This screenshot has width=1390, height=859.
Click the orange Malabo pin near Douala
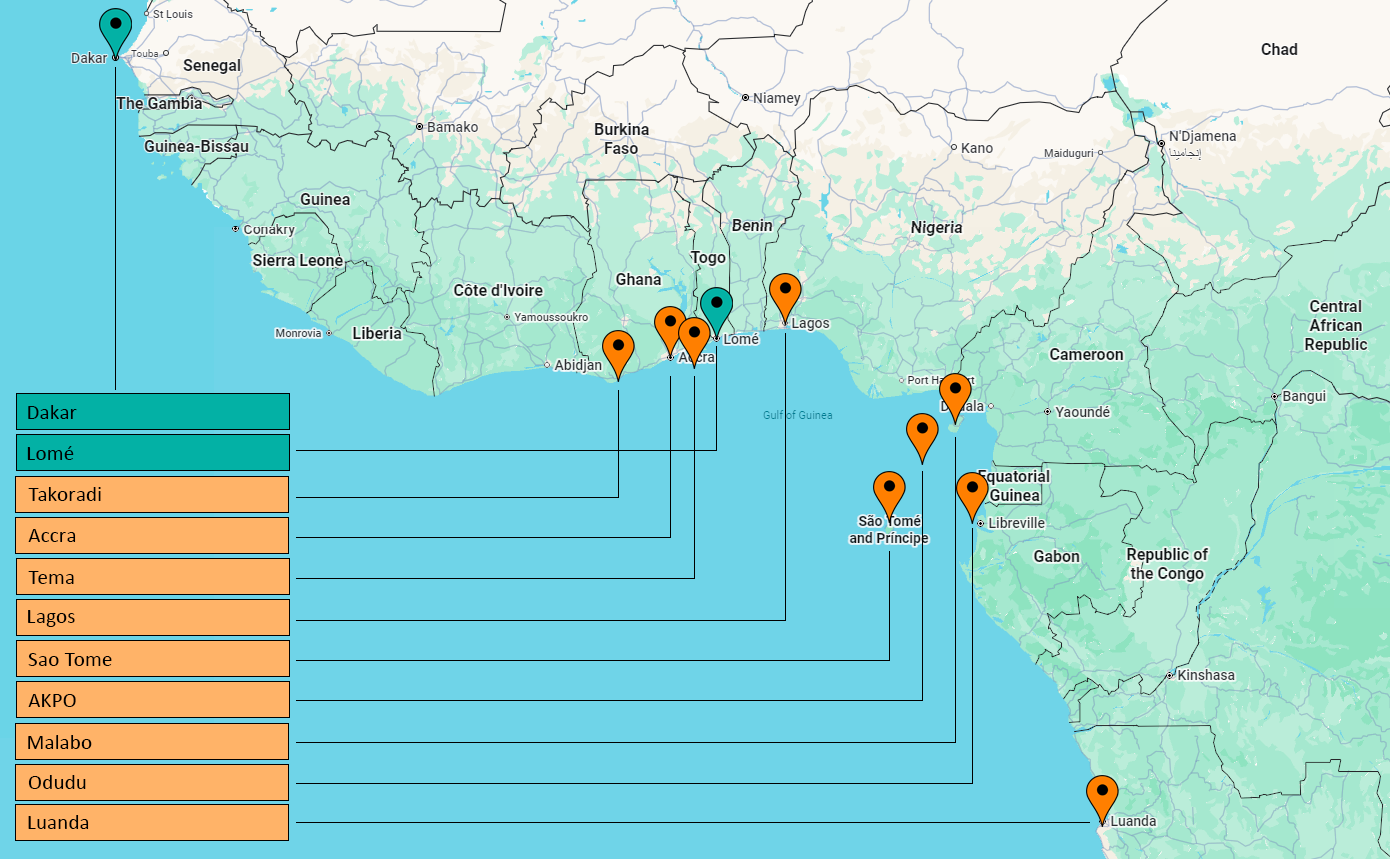point(955,392)
